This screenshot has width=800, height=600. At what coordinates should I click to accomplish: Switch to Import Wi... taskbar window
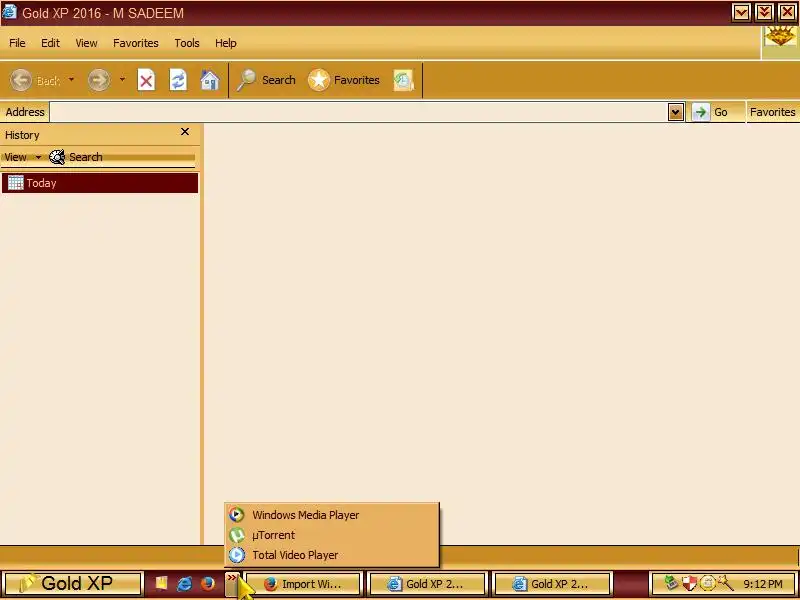(x=304, y=584)
